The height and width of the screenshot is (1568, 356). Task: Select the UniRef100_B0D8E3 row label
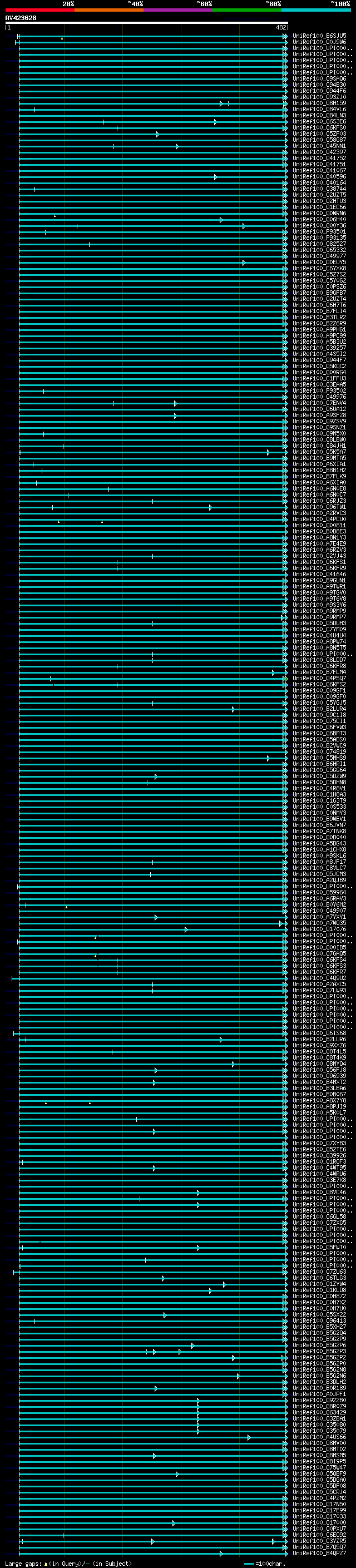tap(319, 531)
